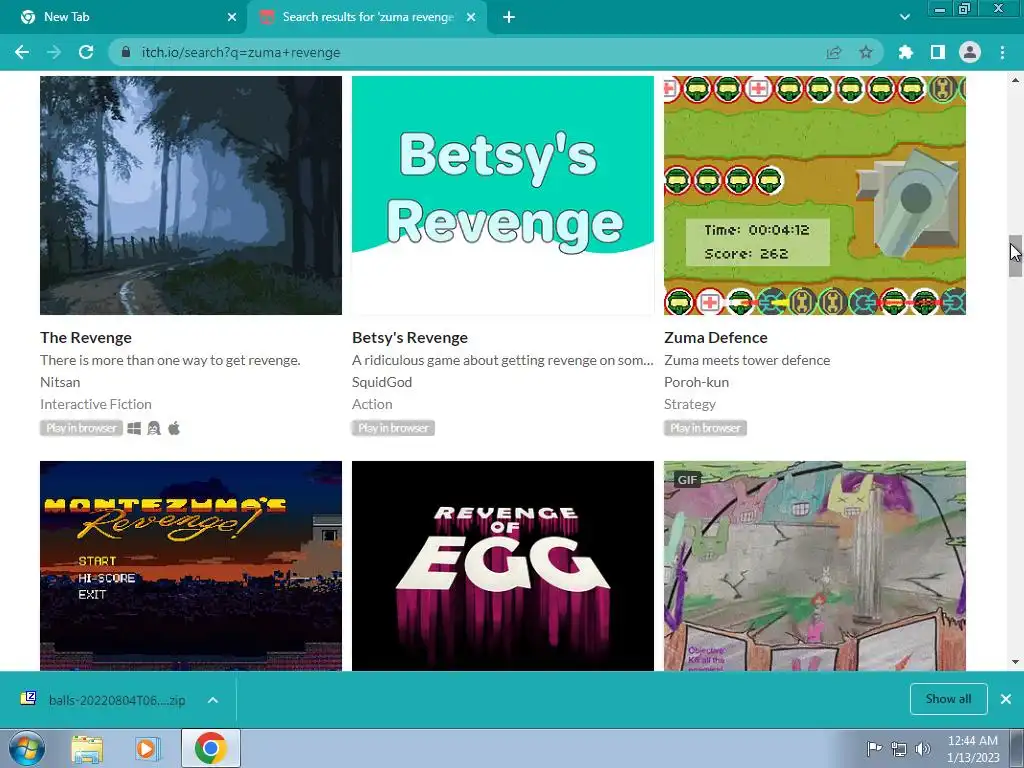This screenshot has height=768, width=1024.
Task: Click the lock icon in address bar
Action: [x=126, y=52]
